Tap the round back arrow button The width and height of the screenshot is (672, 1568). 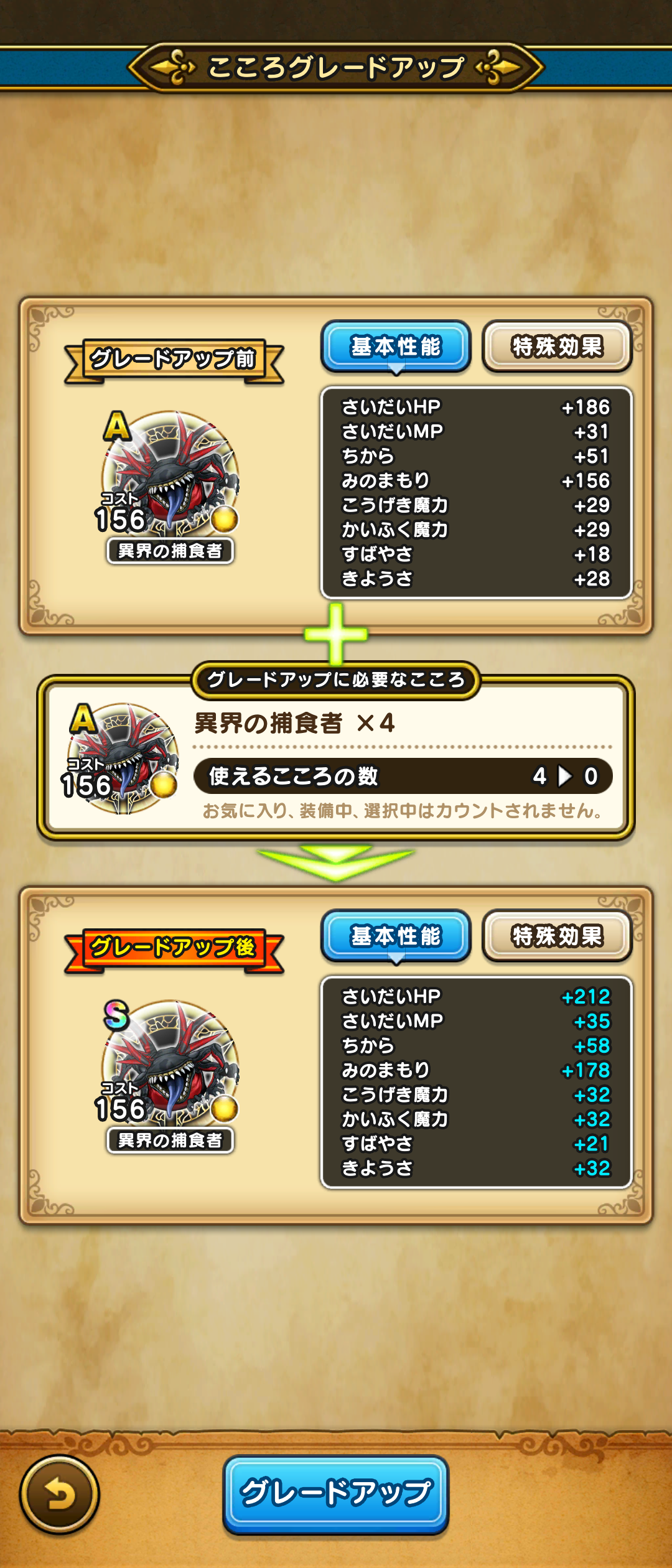point(59,1494)
